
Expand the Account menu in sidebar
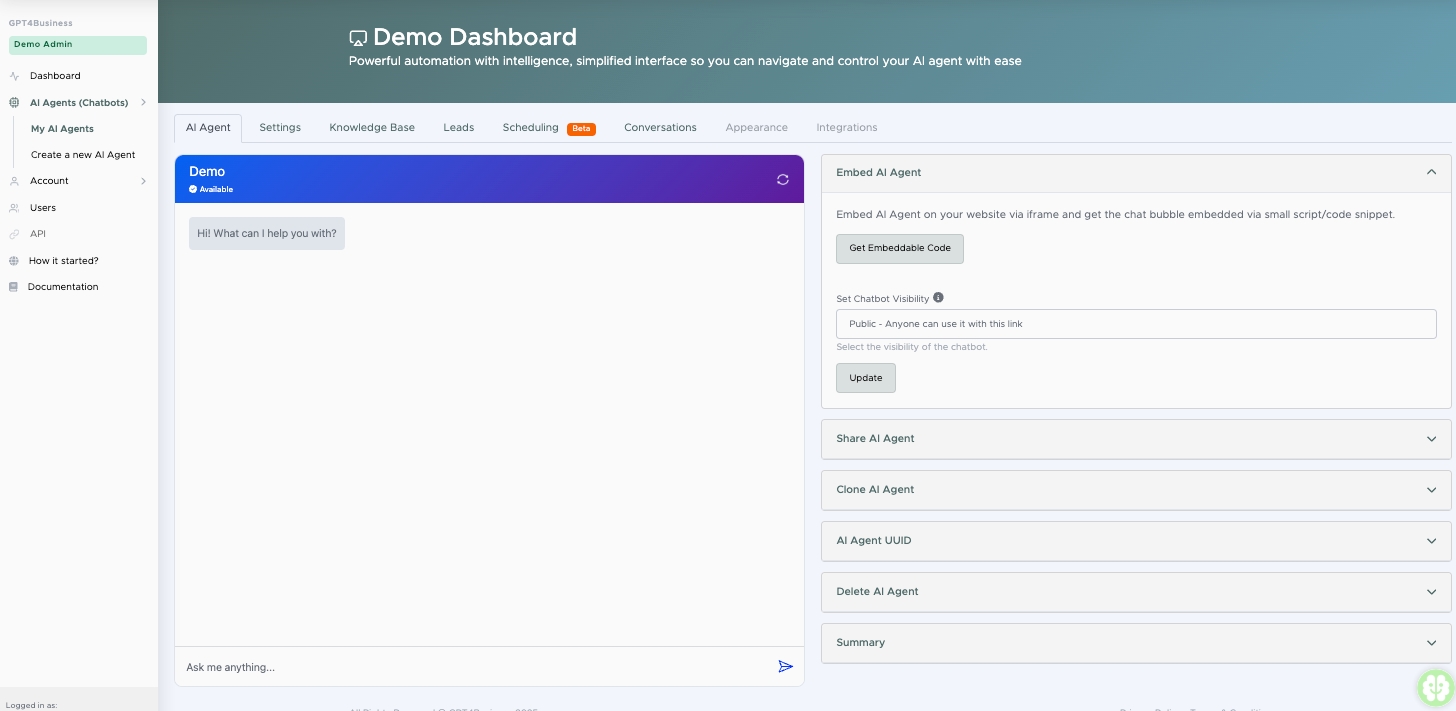78,181
